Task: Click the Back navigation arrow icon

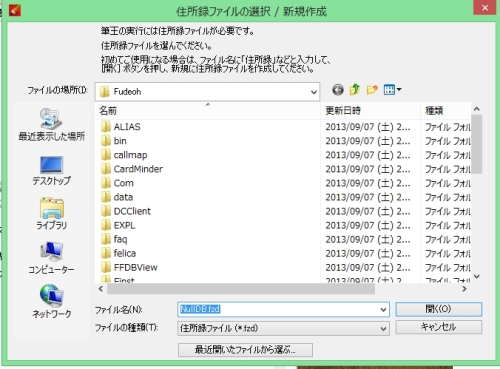Action: (338, 90)
